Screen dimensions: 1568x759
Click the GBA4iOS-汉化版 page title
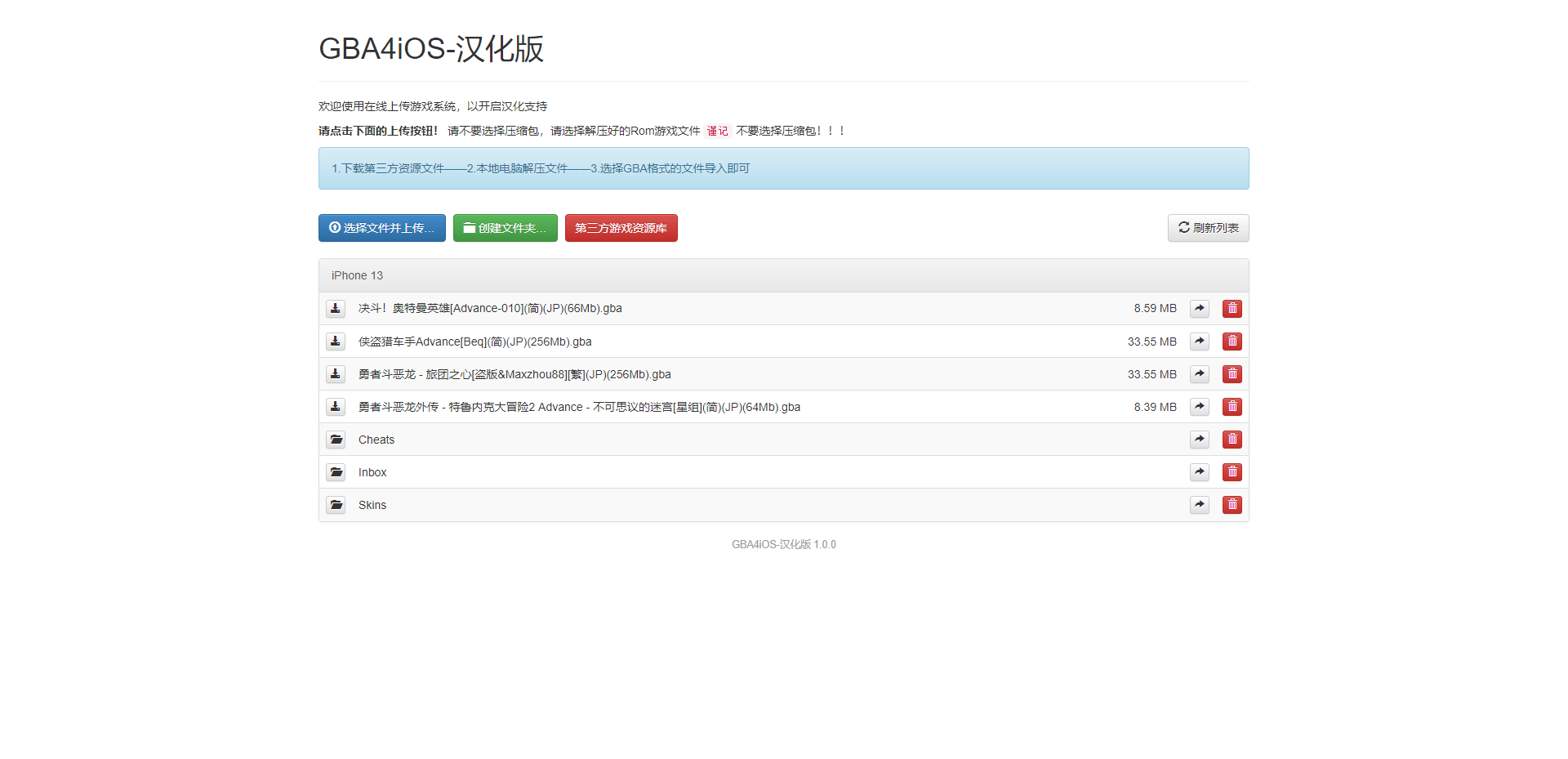(x=431, y=48)
